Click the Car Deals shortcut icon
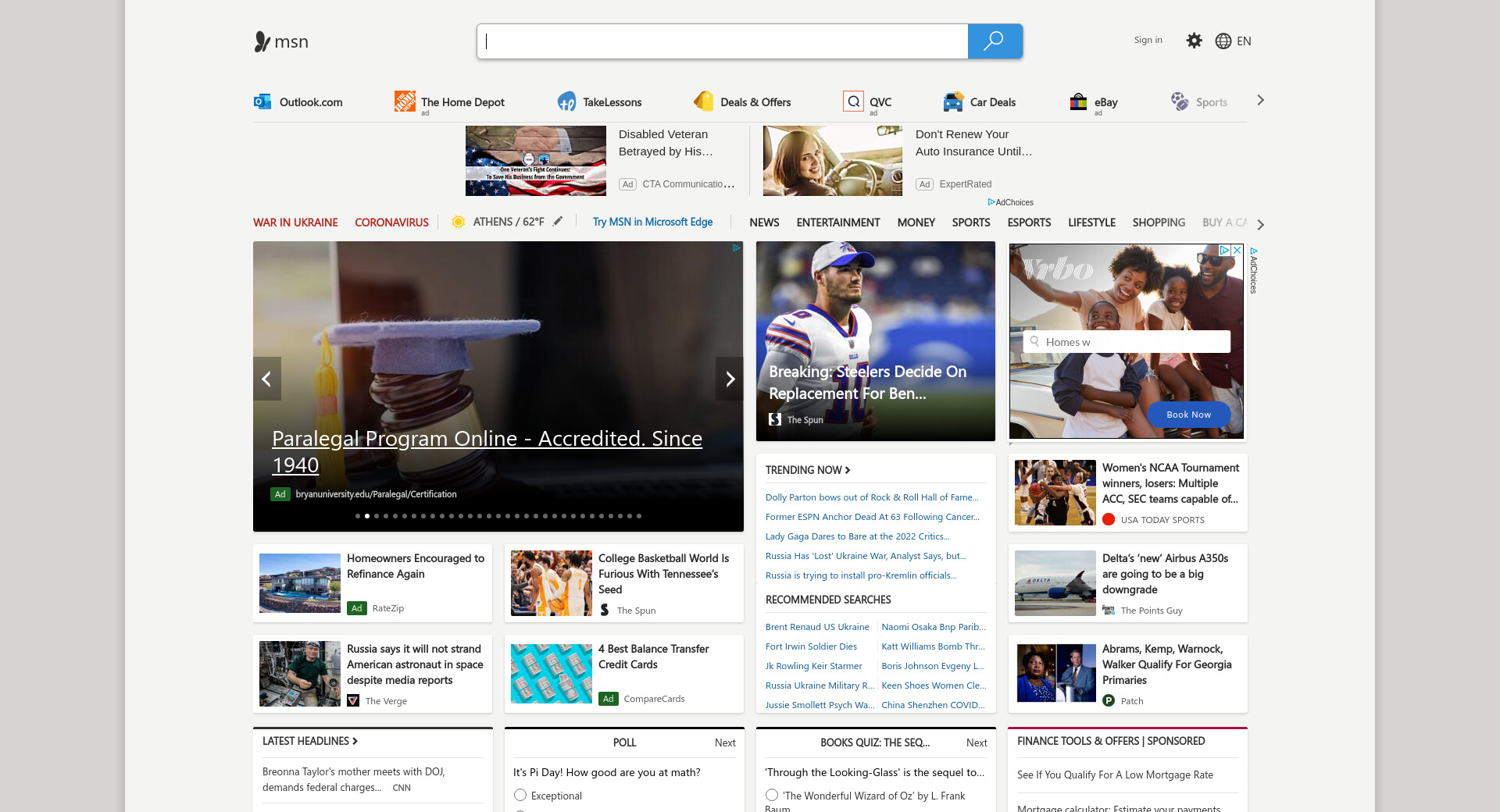The image size is (1500, 812). [953, 101]
